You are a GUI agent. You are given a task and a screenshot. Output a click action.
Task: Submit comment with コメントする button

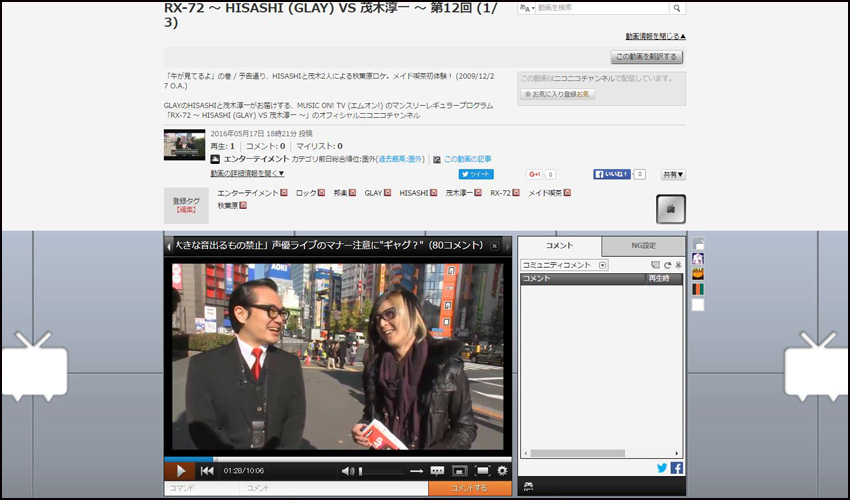click(x=470, y=488)
